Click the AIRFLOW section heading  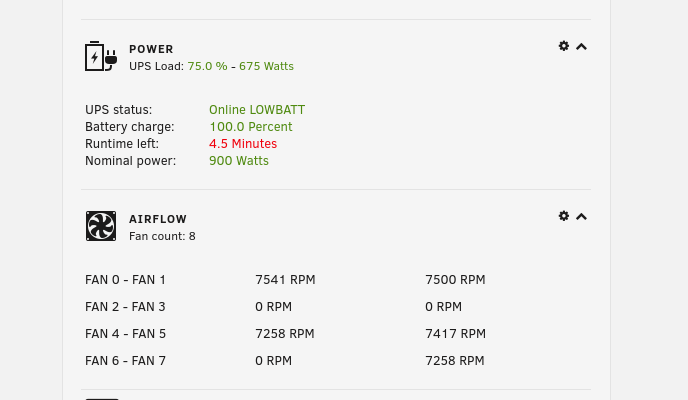click(158, 219)
